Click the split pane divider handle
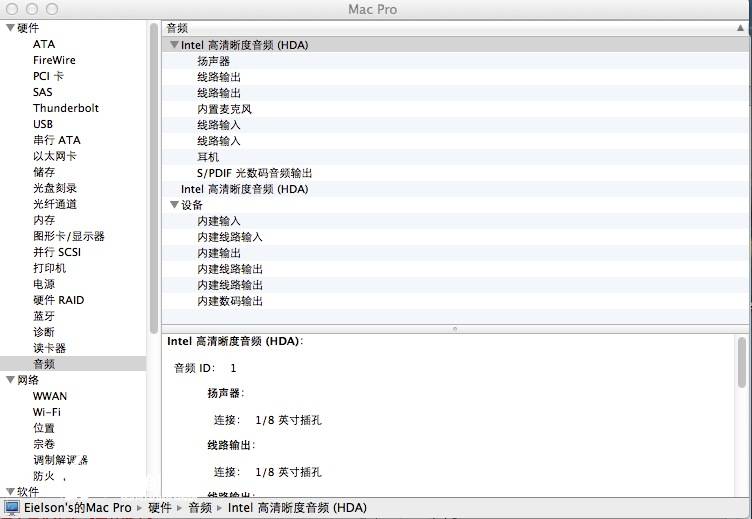This screenshot has height=519, width=752. point(455,329)
